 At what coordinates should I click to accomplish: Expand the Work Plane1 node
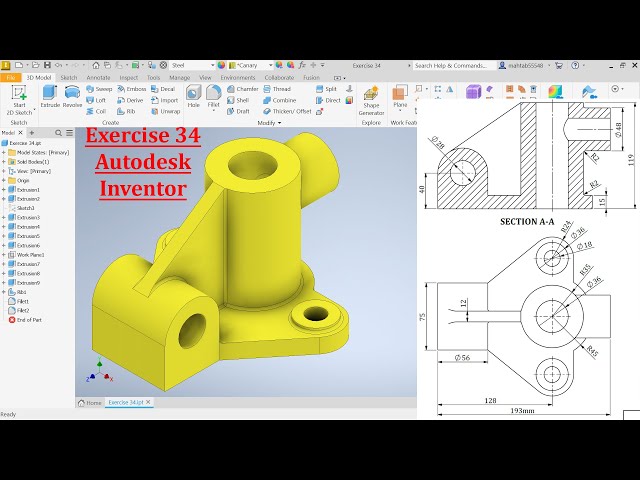click(4, 255)
